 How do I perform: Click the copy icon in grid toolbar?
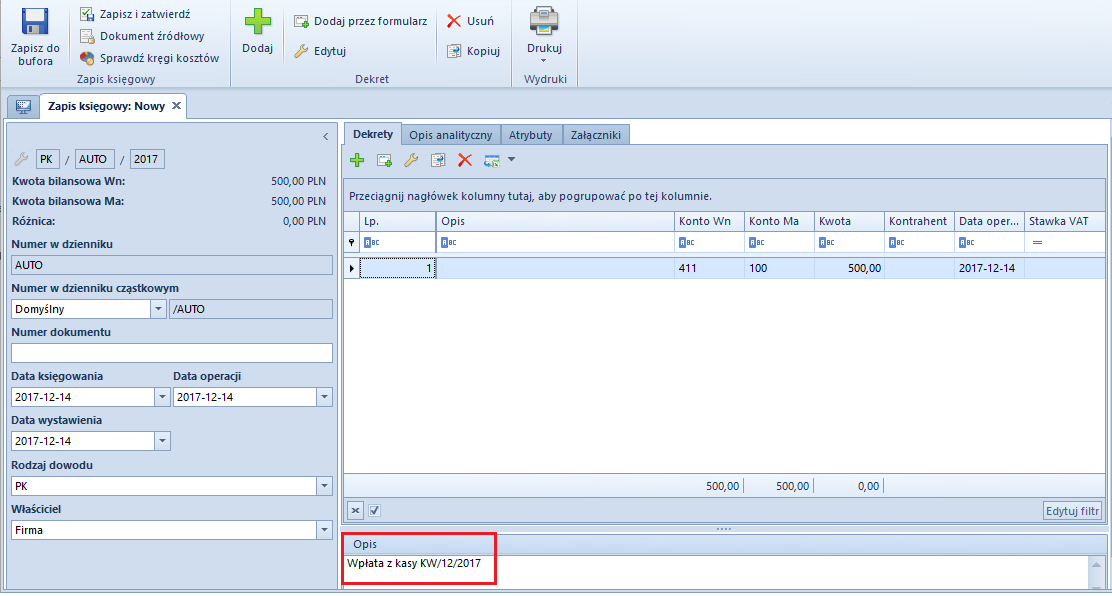[438, 160]
